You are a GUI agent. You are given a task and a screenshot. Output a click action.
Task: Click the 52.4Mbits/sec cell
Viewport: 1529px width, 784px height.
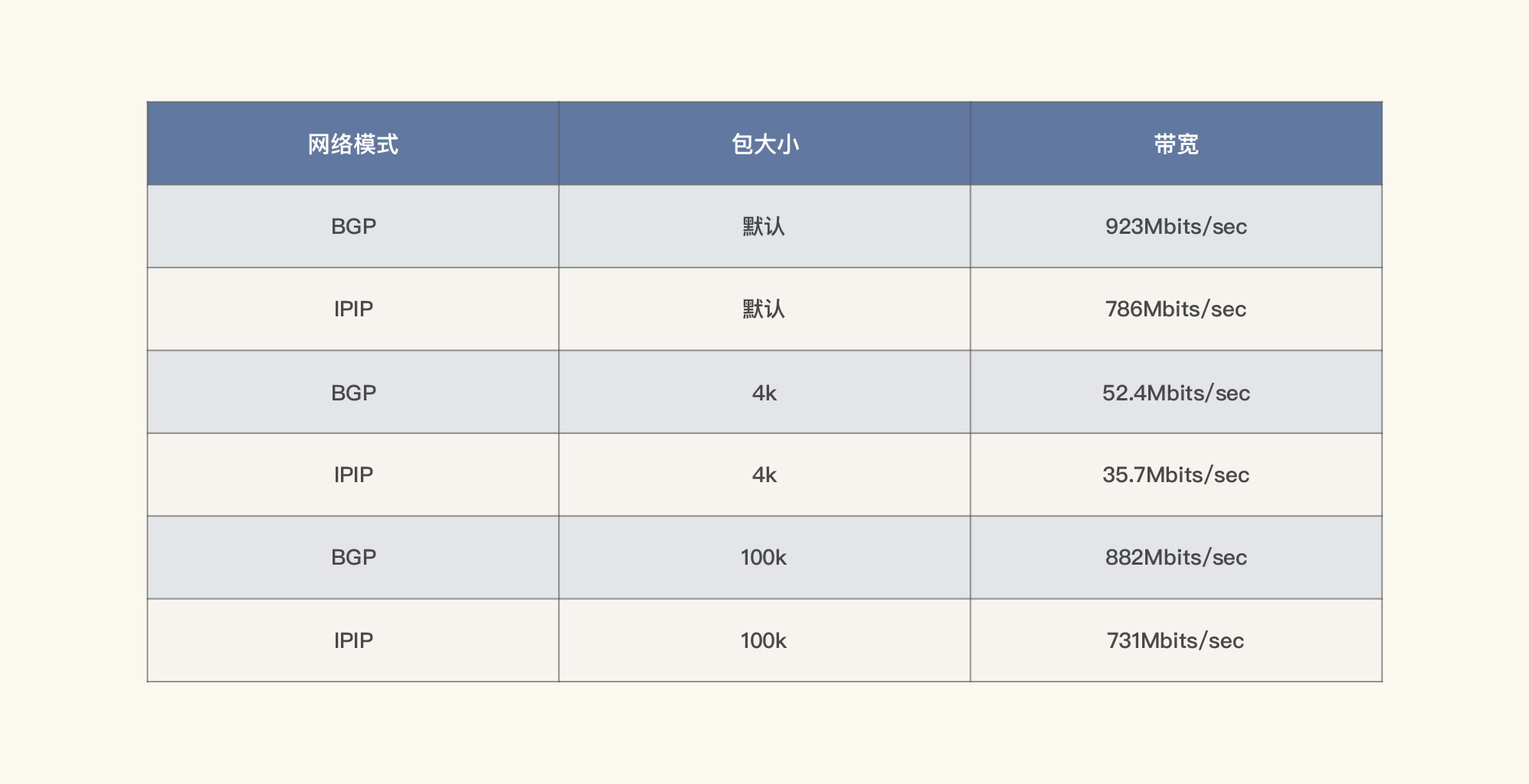(x=1176, y=393)
